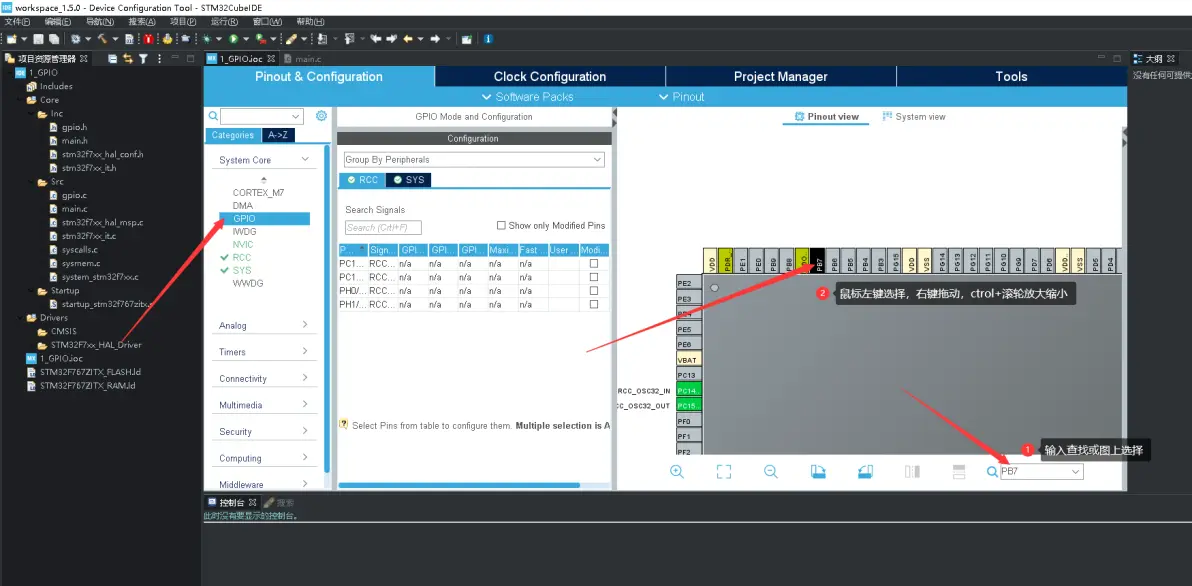The image size is (1192, 586).
Task: Switch to the Pinout view
Action: click(826, 116)
